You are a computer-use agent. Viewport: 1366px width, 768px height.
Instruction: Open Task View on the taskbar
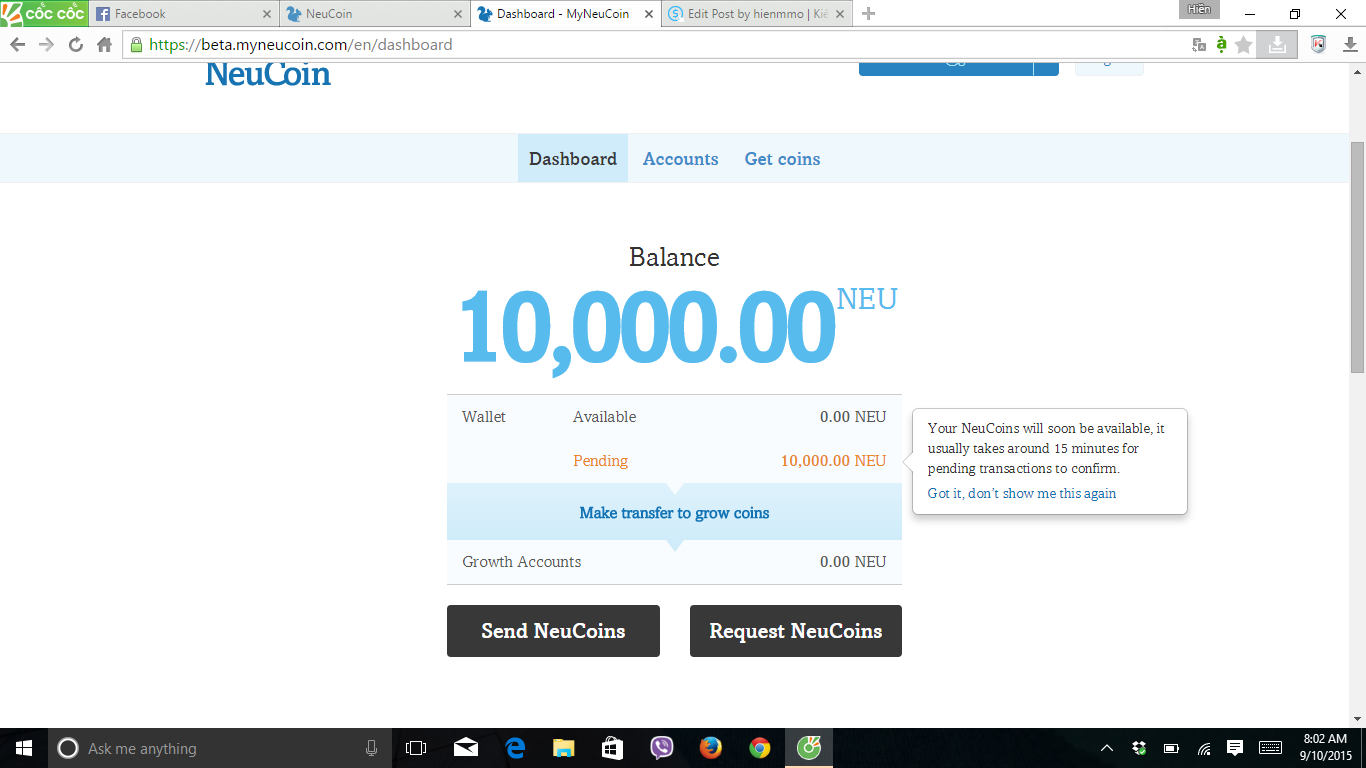pos(416,748)
